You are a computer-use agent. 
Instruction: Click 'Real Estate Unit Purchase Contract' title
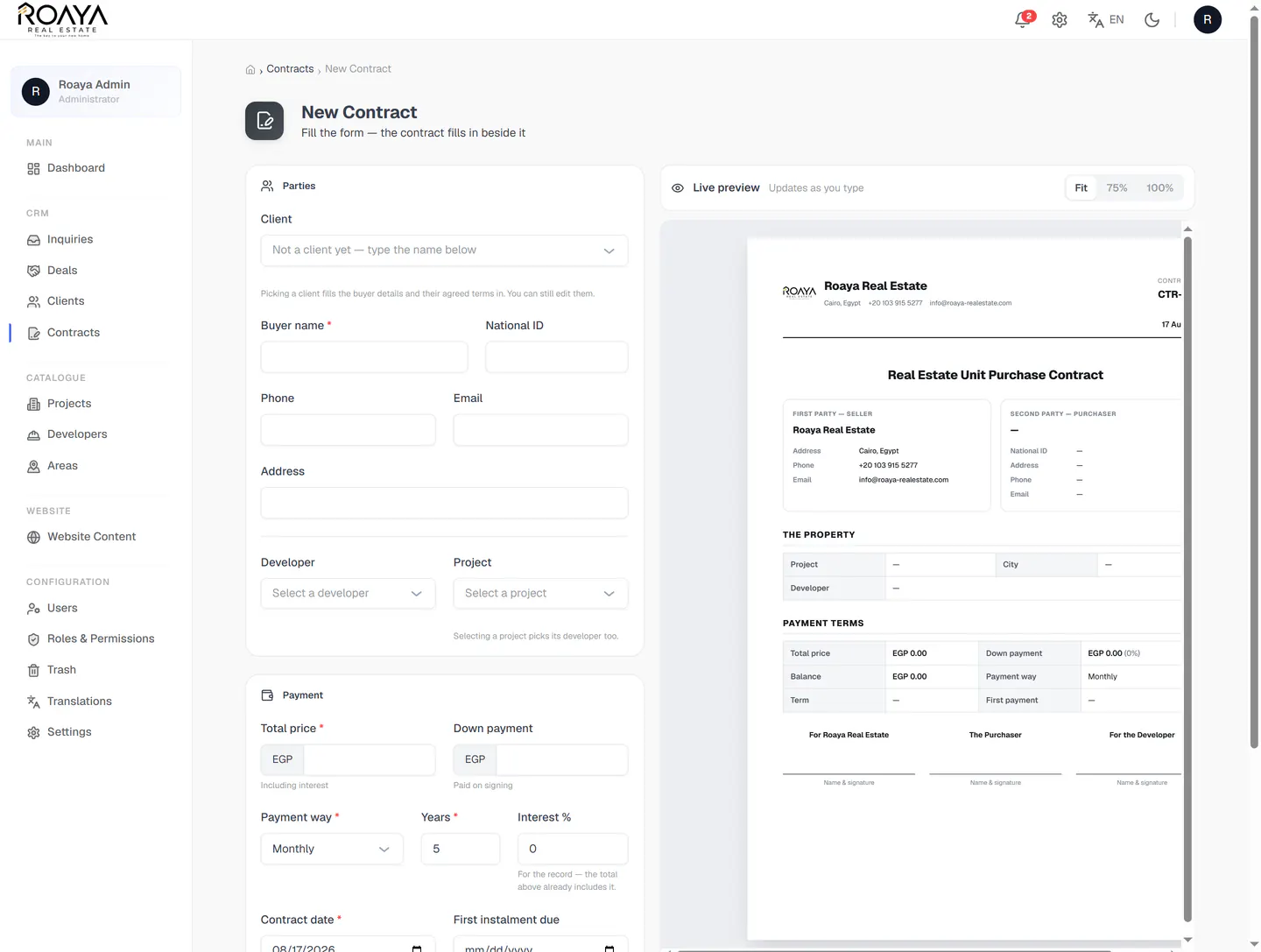996,375
